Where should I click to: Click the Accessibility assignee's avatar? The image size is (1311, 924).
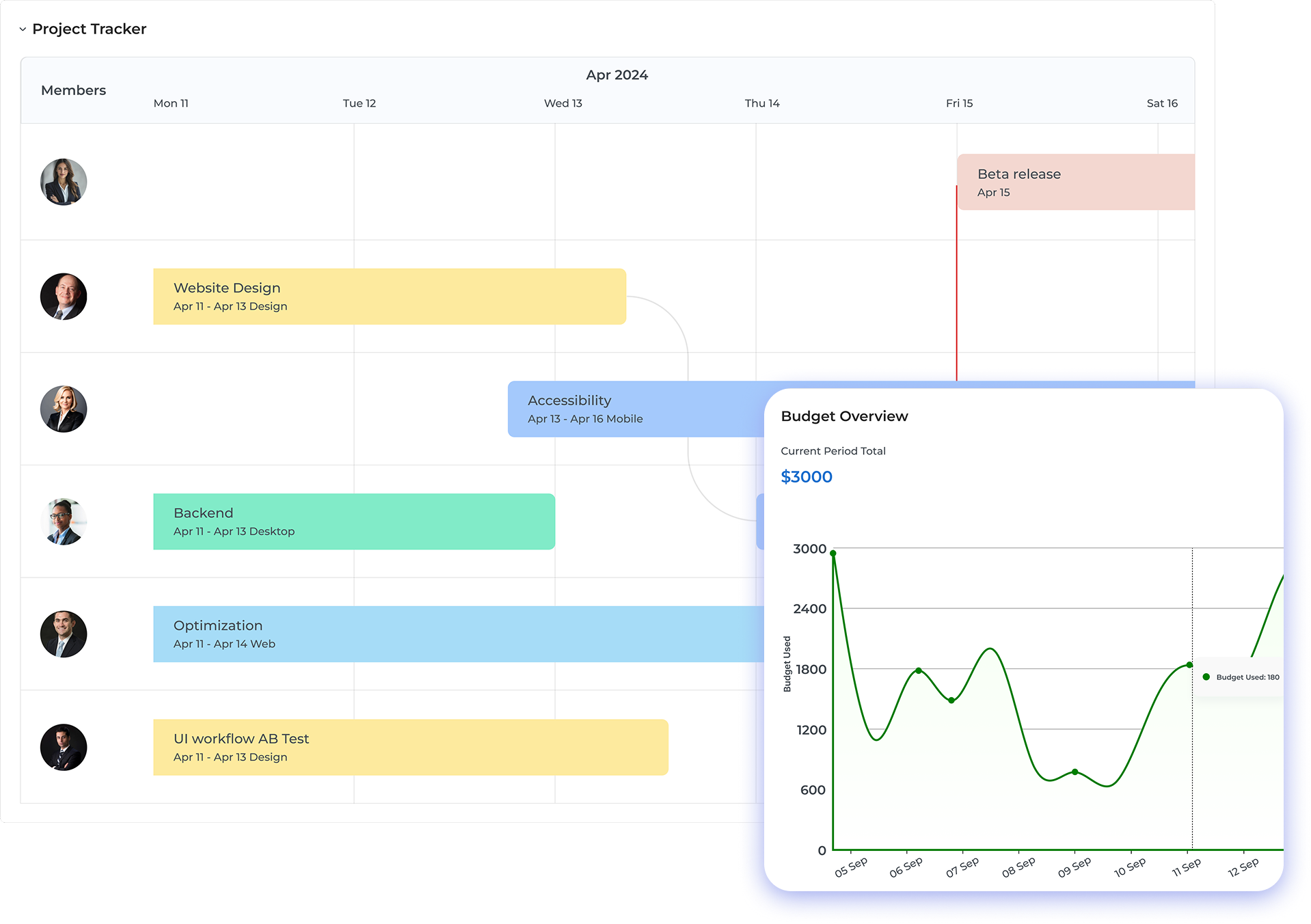(x=64, y=409)
